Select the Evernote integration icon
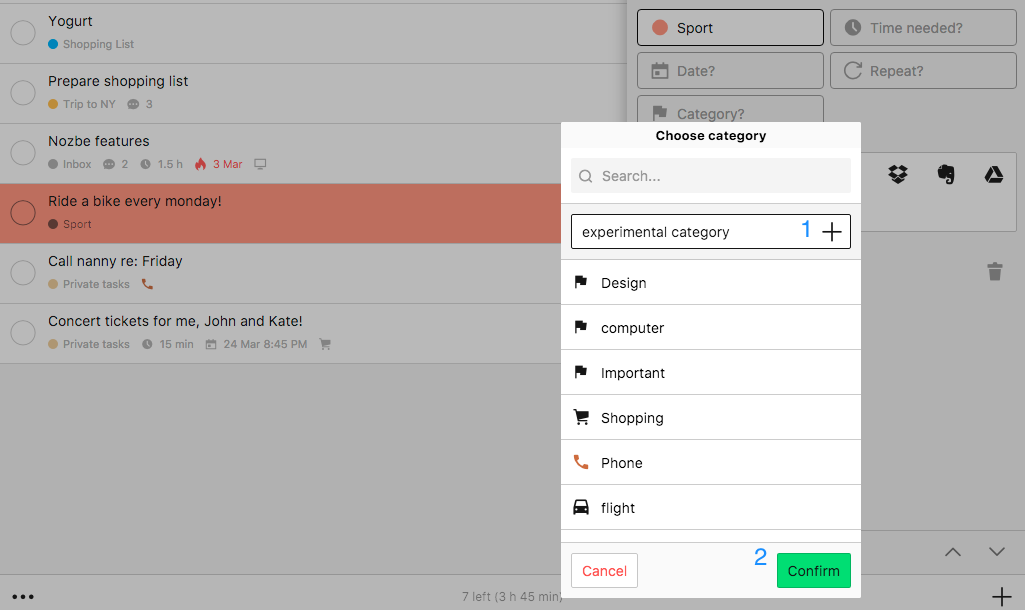This screenshot has height=610, width=1025. pyautogui.click(x=945, y=174)
